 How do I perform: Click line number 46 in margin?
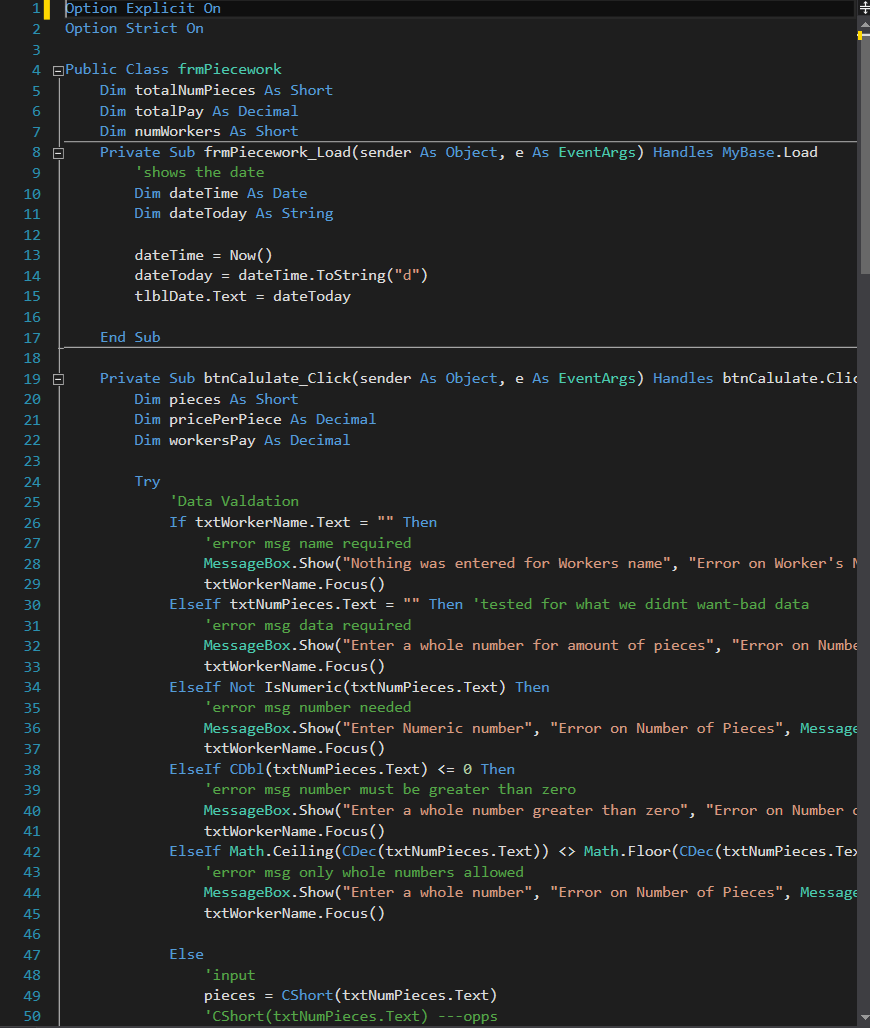32,934
